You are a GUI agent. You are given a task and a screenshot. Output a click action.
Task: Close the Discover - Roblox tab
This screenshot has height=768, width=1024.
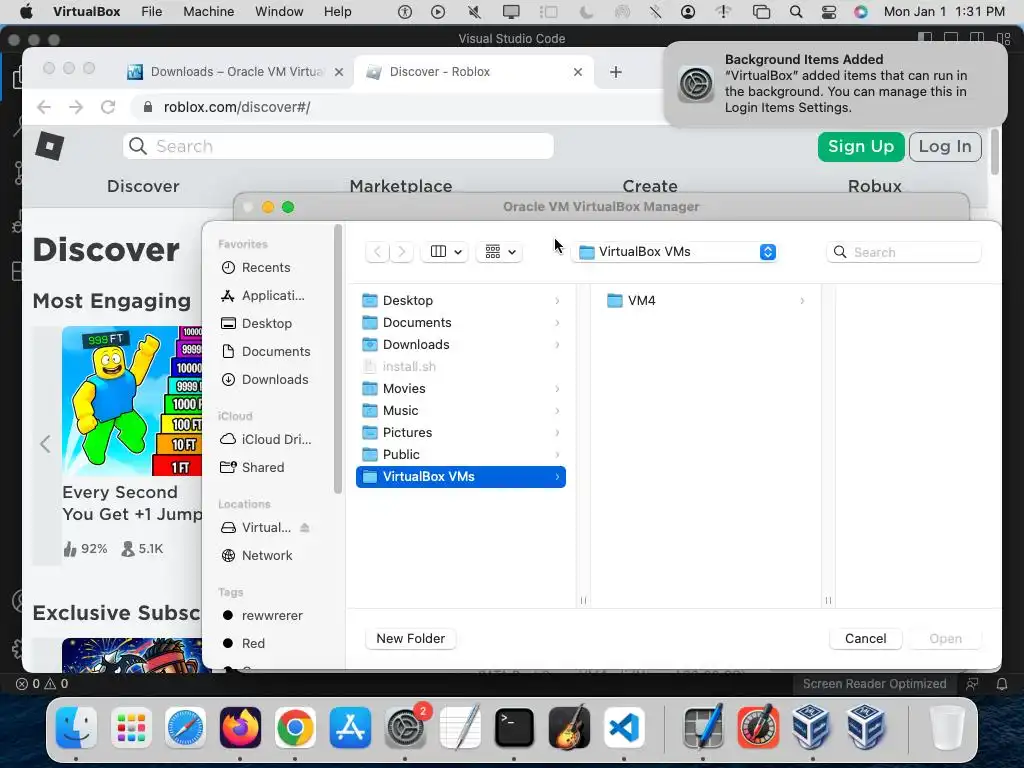[x=577, y=72]
